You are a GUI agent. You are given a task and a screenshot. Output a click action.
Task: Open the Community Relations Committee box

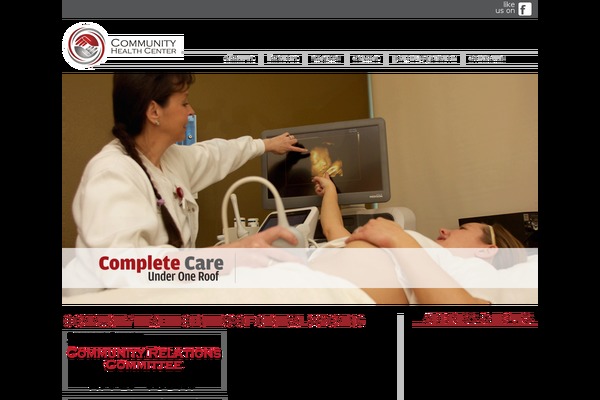coord(144,360)
